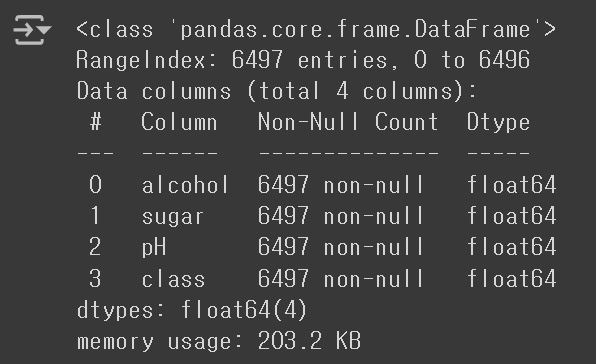
Task: Click the '6497 non-null' count for class
Action: click(341, 279)
